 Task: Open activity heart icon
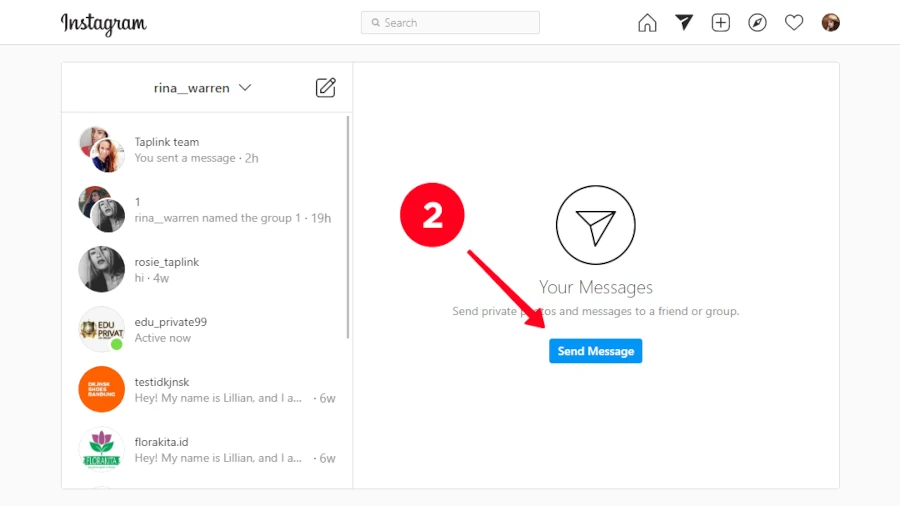coord(794,23)
